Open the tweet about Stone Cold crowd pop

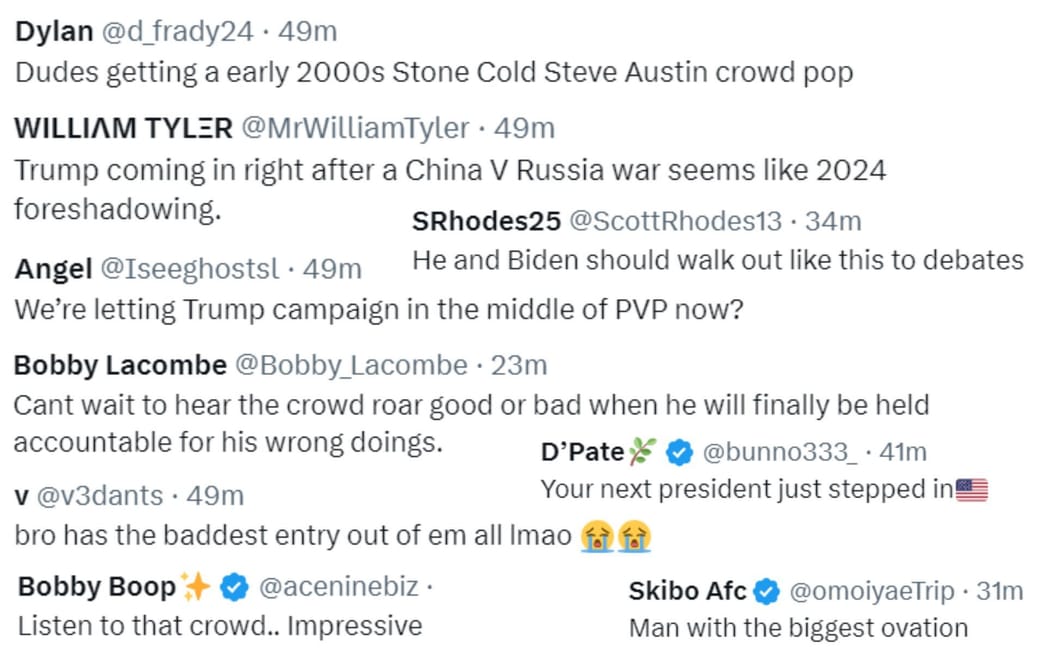point(433,73)
